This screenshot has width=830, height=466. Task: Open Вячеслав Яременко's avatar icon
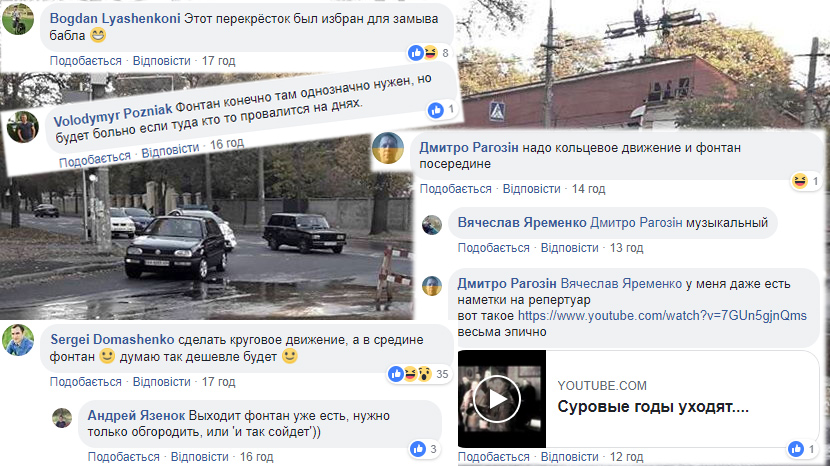pos(432,225)
